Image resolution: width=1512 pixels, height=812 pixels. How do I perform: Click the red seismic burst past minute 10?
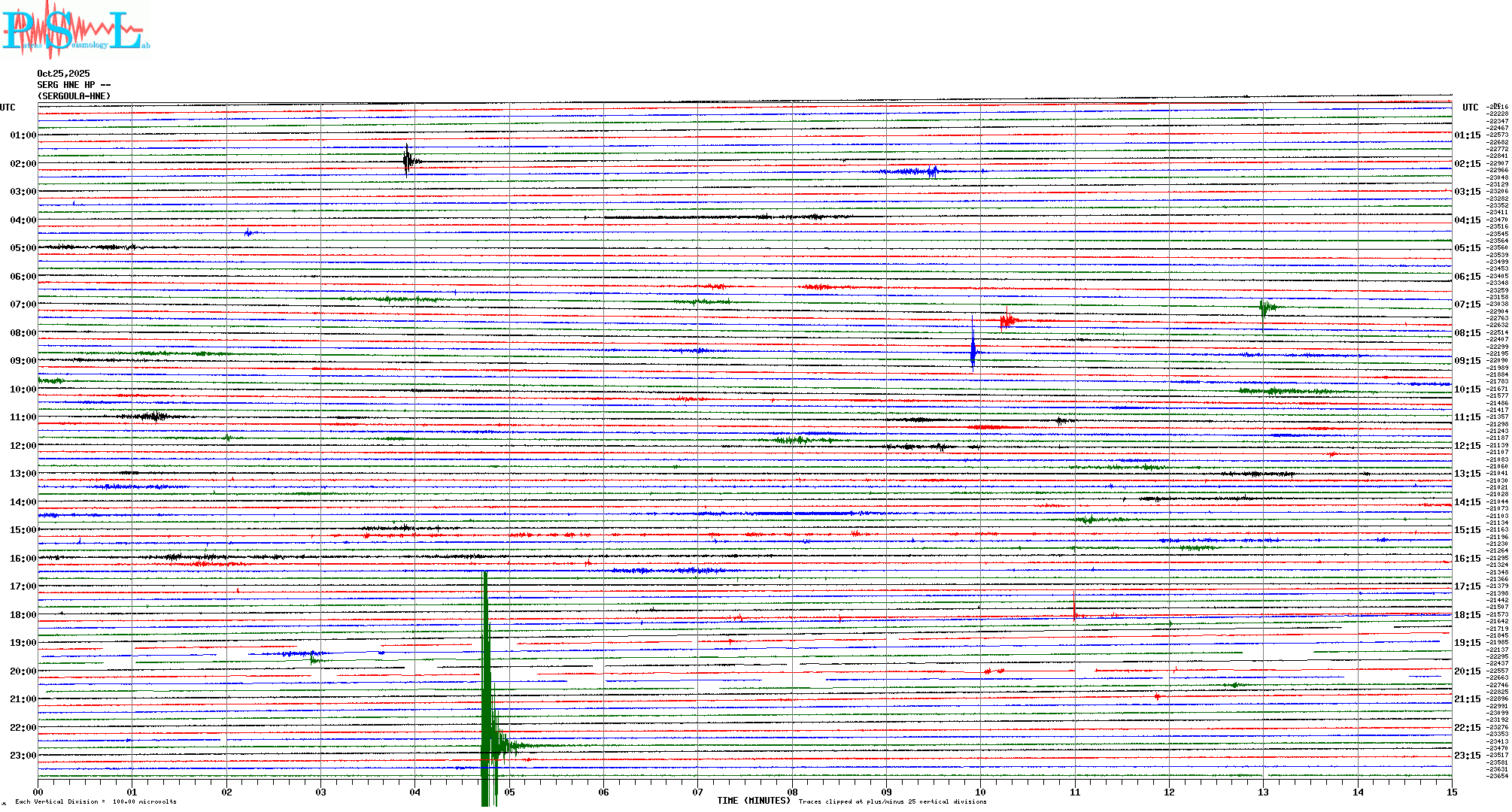1006,320
